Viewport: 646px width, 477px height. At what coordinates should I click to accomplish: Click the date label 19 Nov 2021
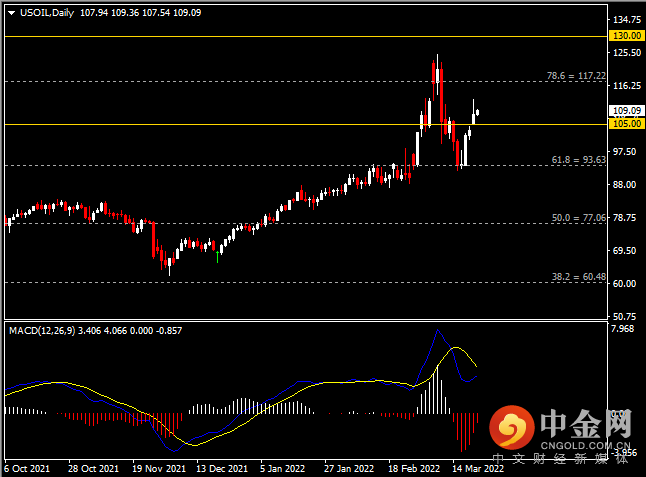(159, 469)
